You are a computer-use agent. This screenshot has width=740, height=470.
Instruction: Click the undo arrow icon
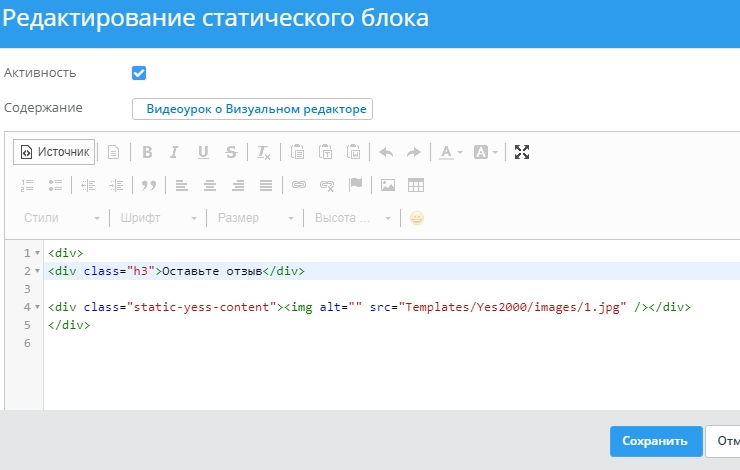pos(386,152)
